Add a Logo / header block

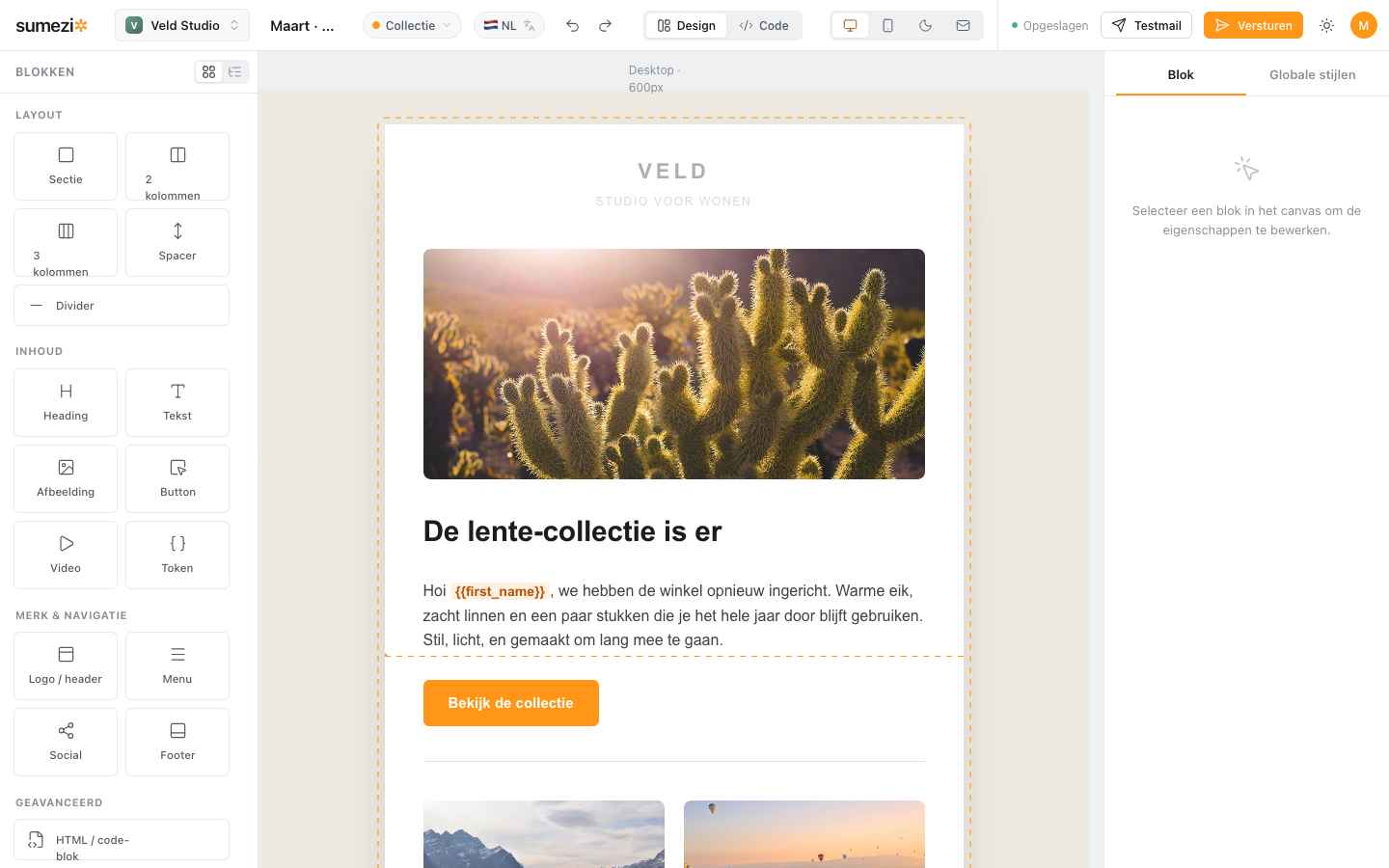66,665
